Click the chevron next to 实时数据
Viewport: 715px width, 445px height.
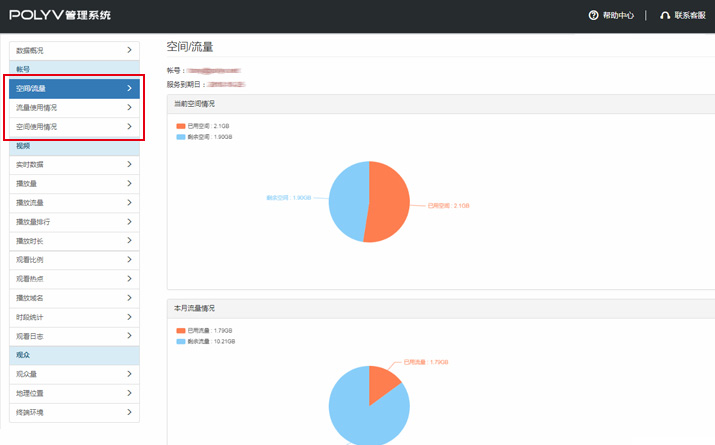click(129, 164)
